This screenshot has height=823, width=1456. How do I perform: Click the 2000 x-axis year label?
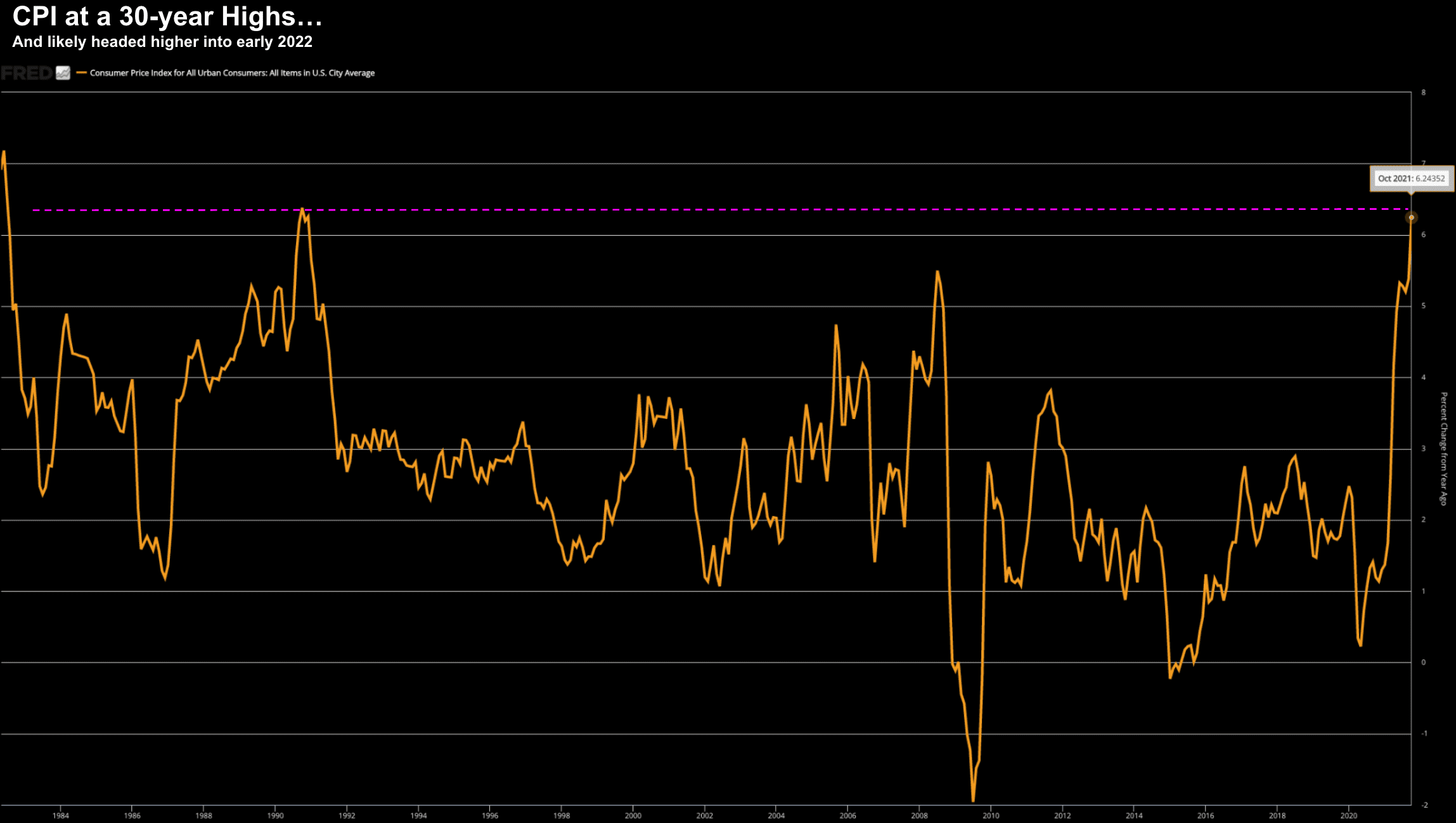[633, 815]
